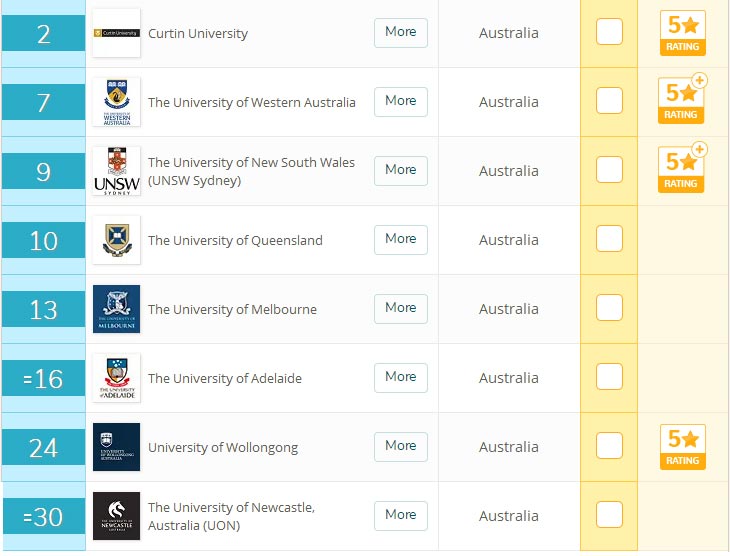The height and width of the screenshot is (556, 730).
Task: Show More for University of Adelaide
Action: [x=401, y=378]
